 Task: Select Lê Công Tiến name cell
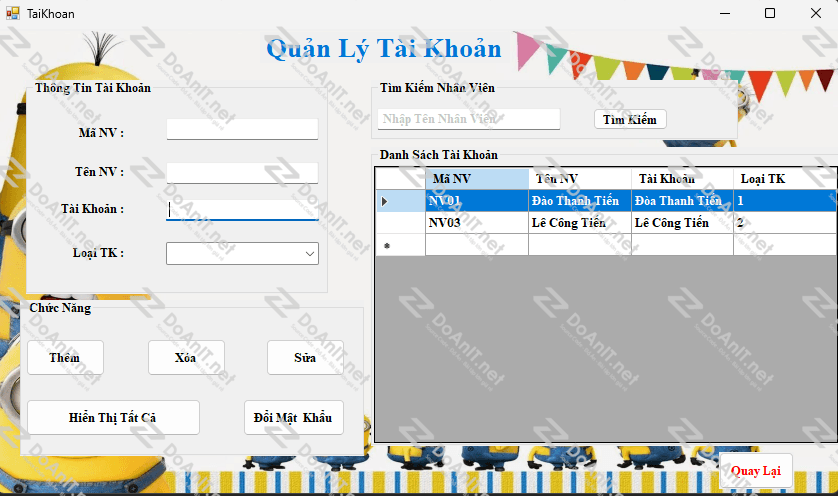coord(580,223)
